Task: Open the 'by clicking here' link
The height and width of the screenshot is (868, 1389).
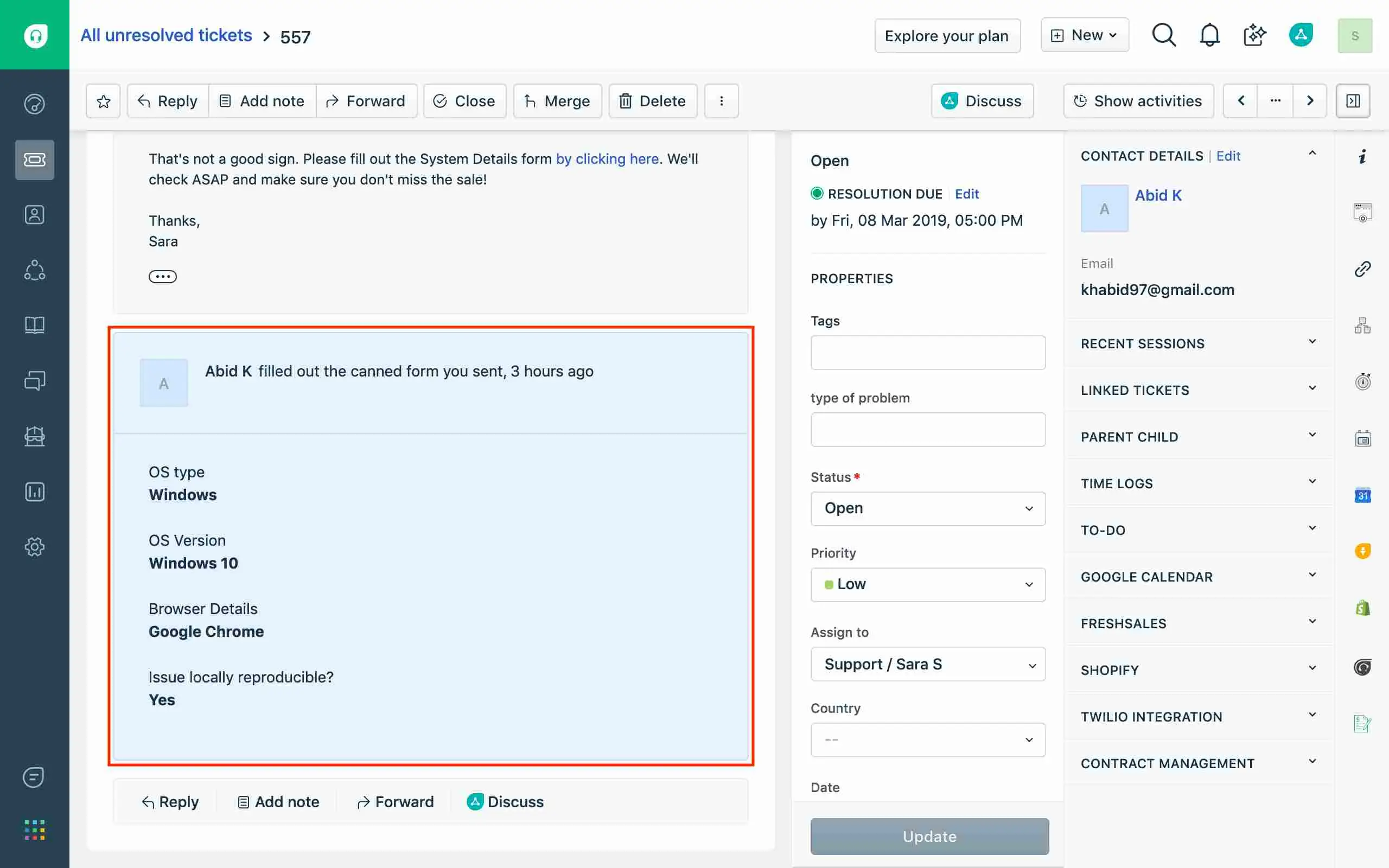Action: pos(607,159)
